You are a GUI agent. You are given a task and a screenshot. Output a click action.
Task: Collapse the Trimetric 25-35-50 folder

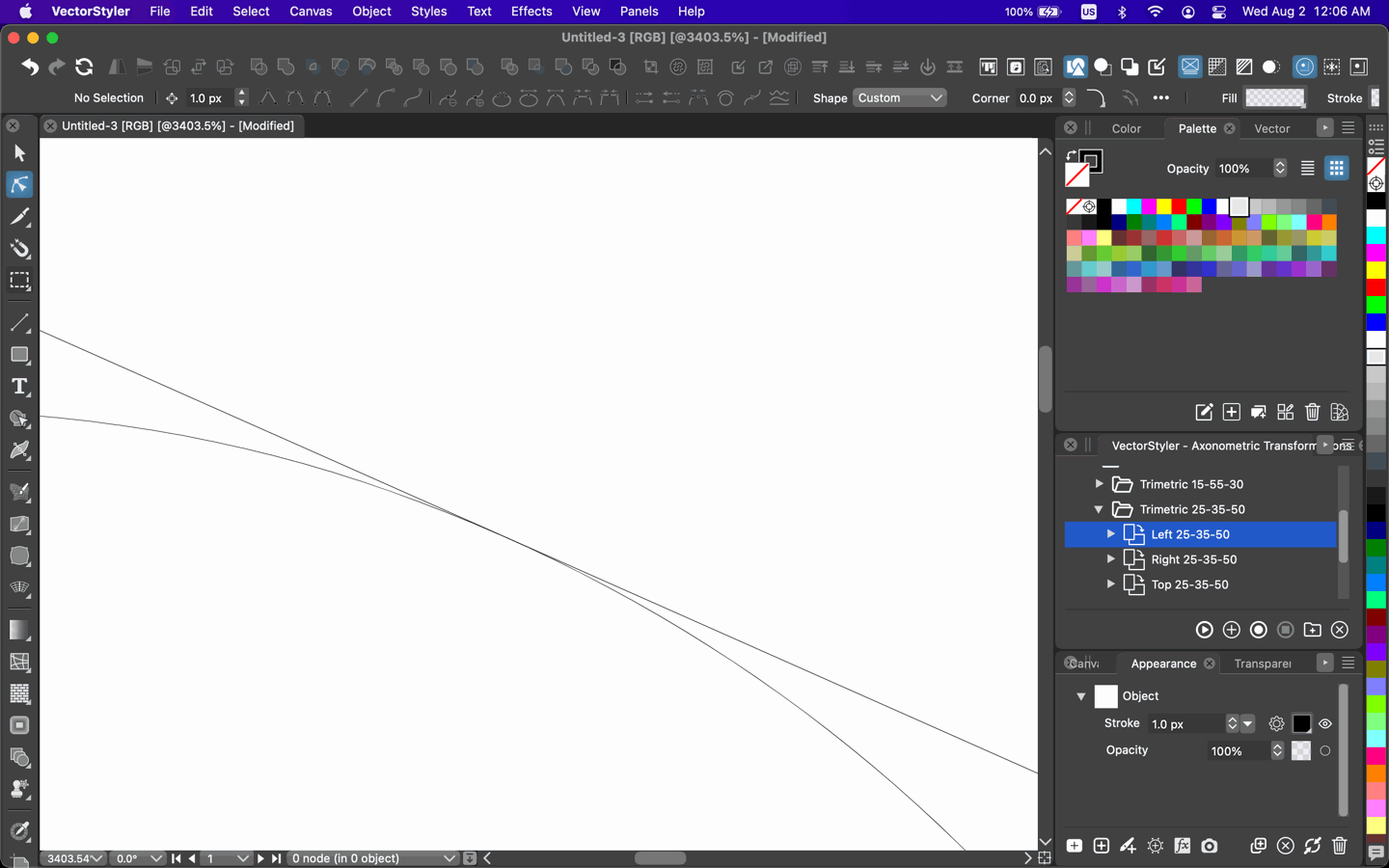(1099, 509)
